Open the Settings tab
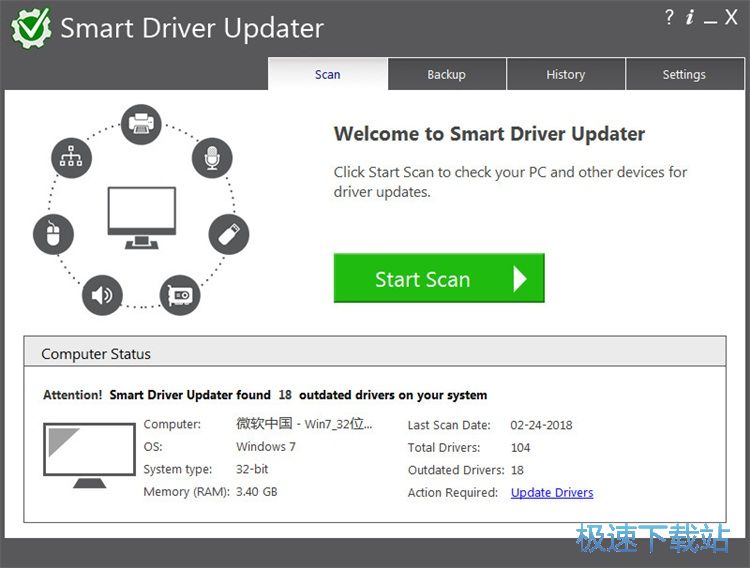The image size is (750, 568). click(684, 74)
